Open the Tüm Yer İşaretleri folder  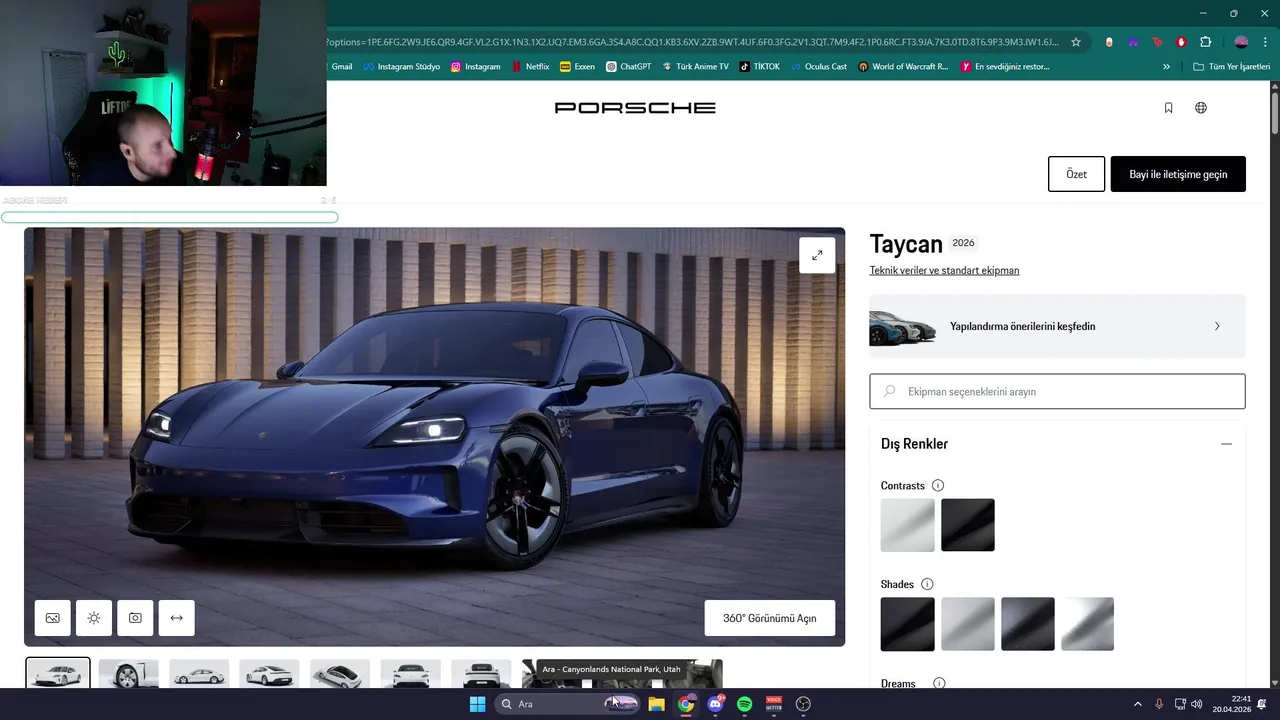tap(1232, 67)
